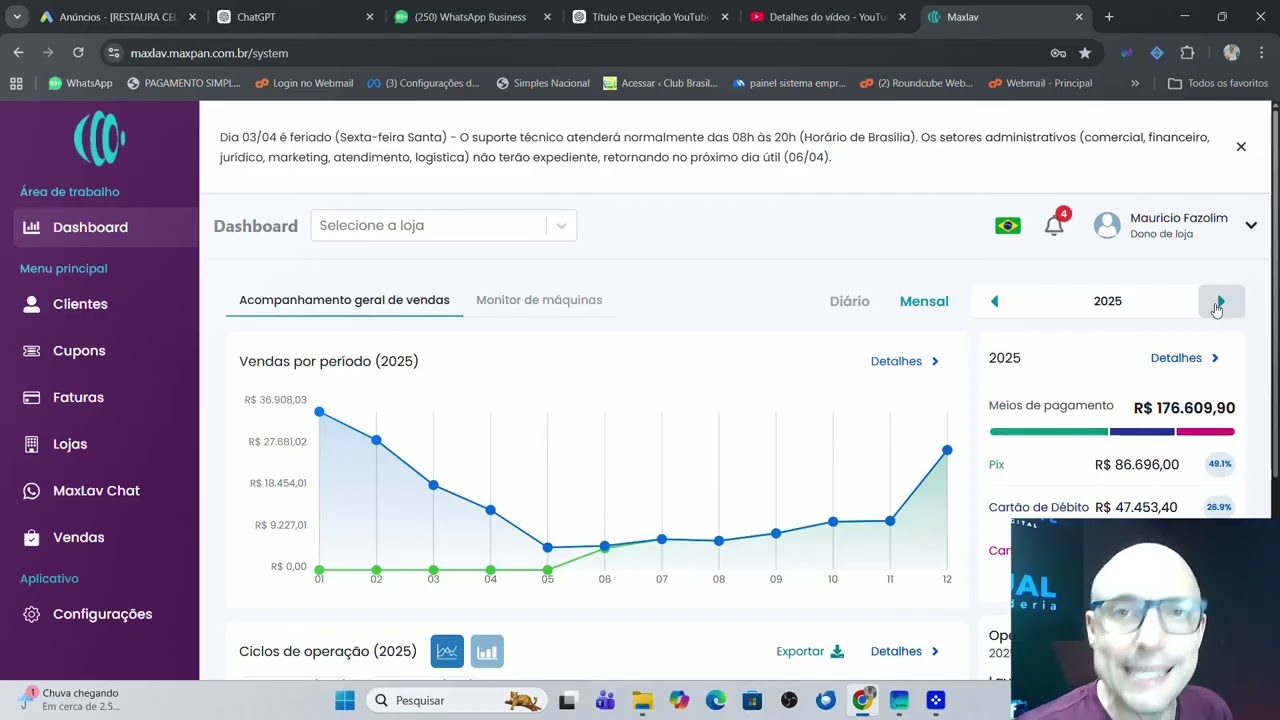The image size is (1280, 720).
Task: Click the green Pix payment bar segment
Action: pos(1048,432)
